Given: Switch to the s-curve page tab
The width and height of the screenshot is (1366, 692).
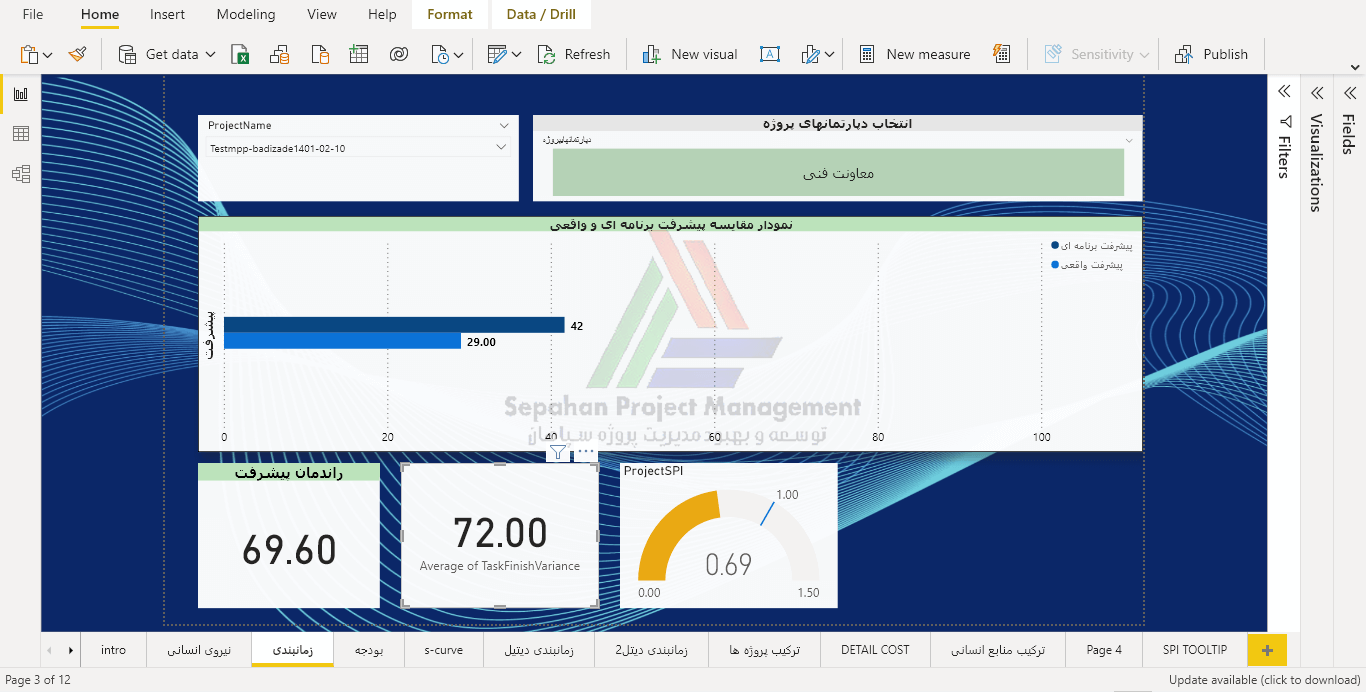Looking at the screenshot, I should click(443, 650).
